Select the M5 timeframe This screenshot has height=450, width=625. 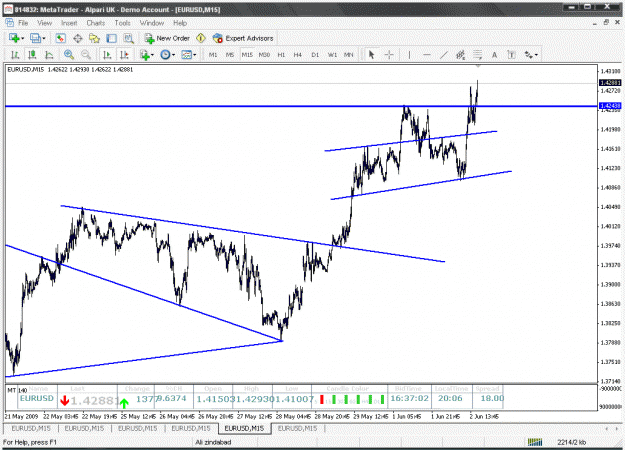pos(230,55)
